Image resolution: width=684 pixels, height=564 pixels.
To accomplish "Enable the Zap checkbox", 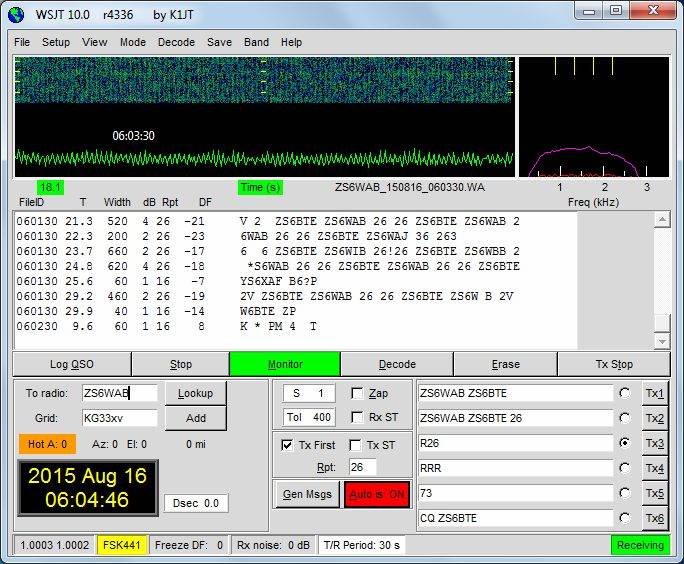I will click(357, 393).
